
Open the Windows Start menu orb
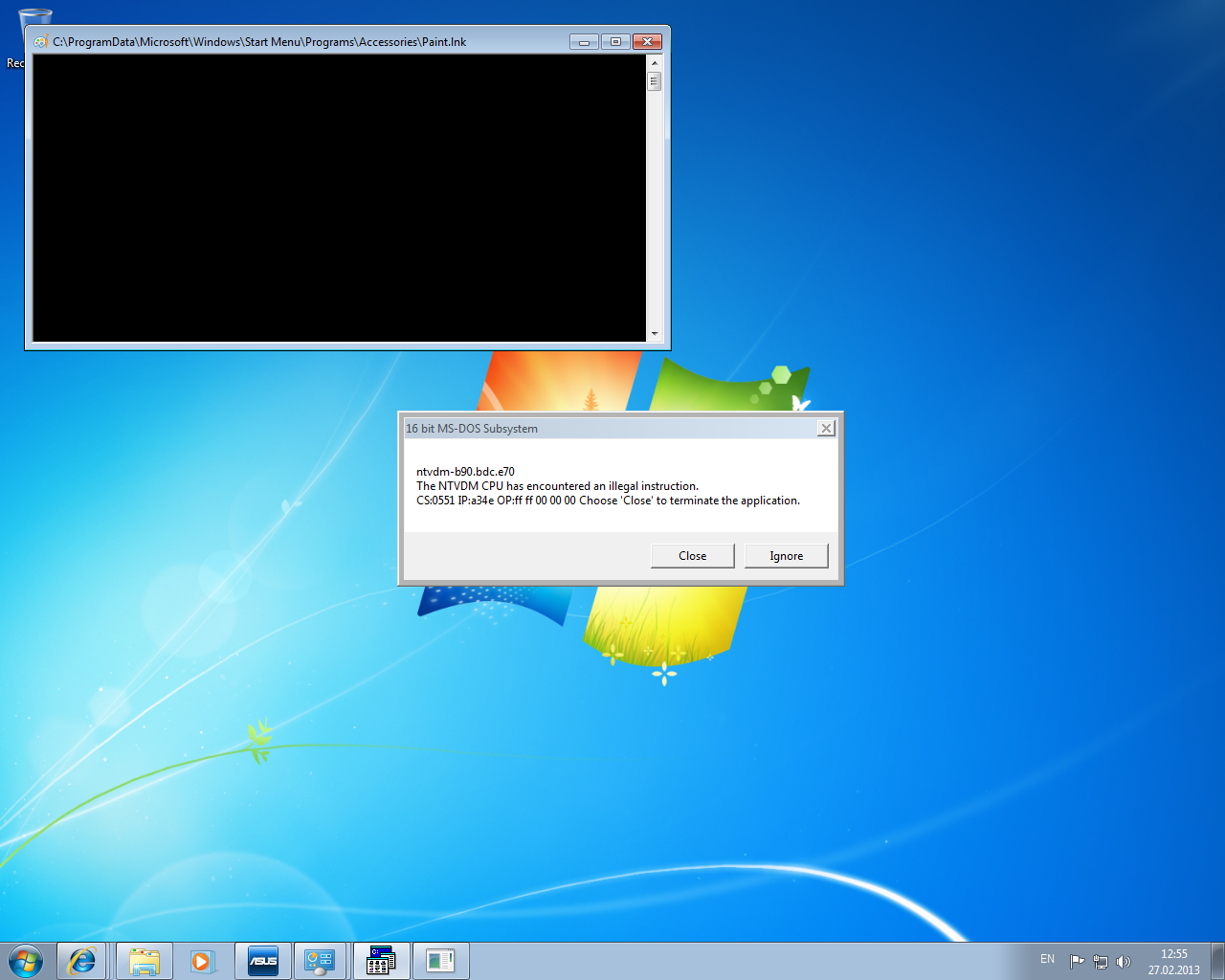[x=26, y=961]
